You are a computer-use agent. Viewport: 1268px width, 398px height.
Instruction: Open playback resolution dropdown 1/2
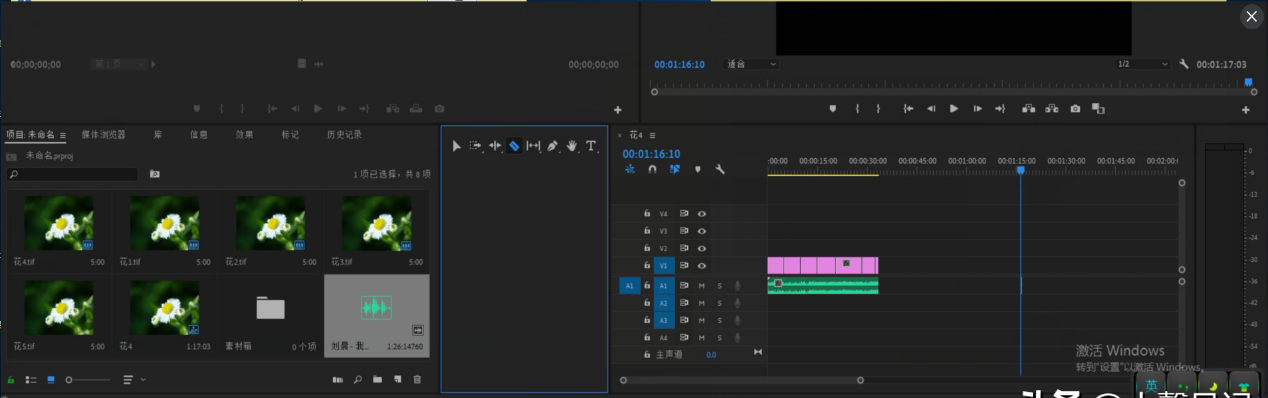(x=1142, y=64)
